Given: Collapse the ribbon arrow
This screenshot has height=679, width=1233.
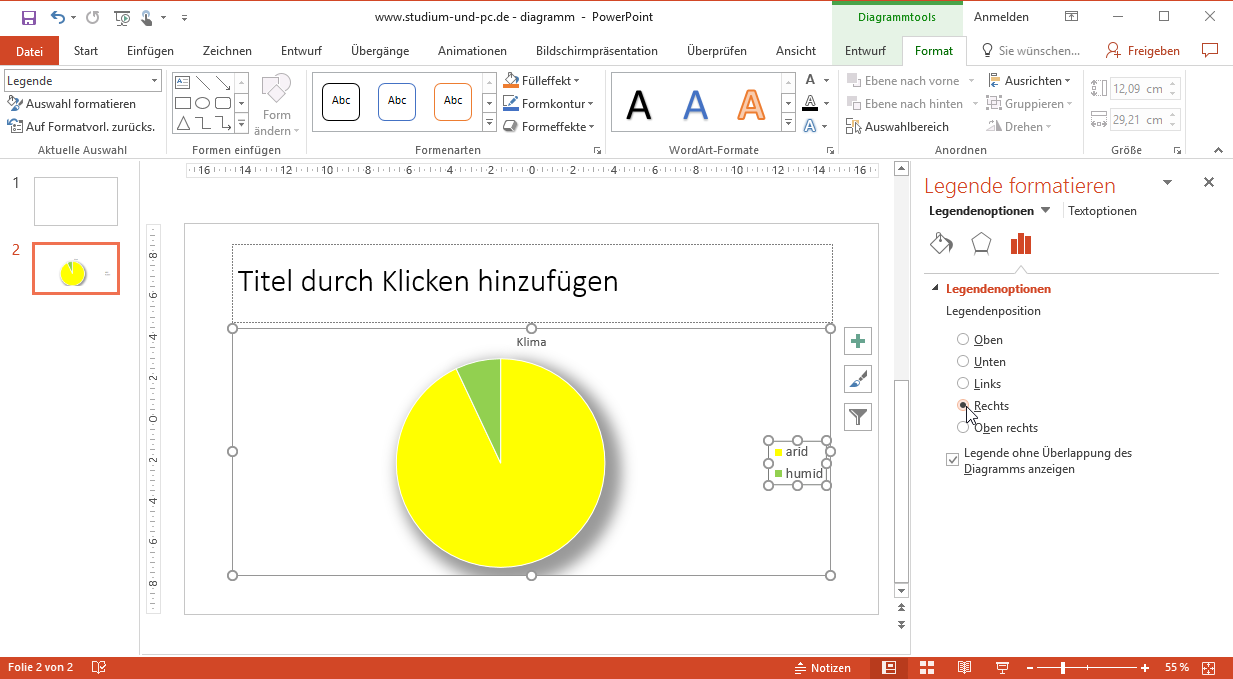Looking at the screenshot, I should [x=1218, y=150].
